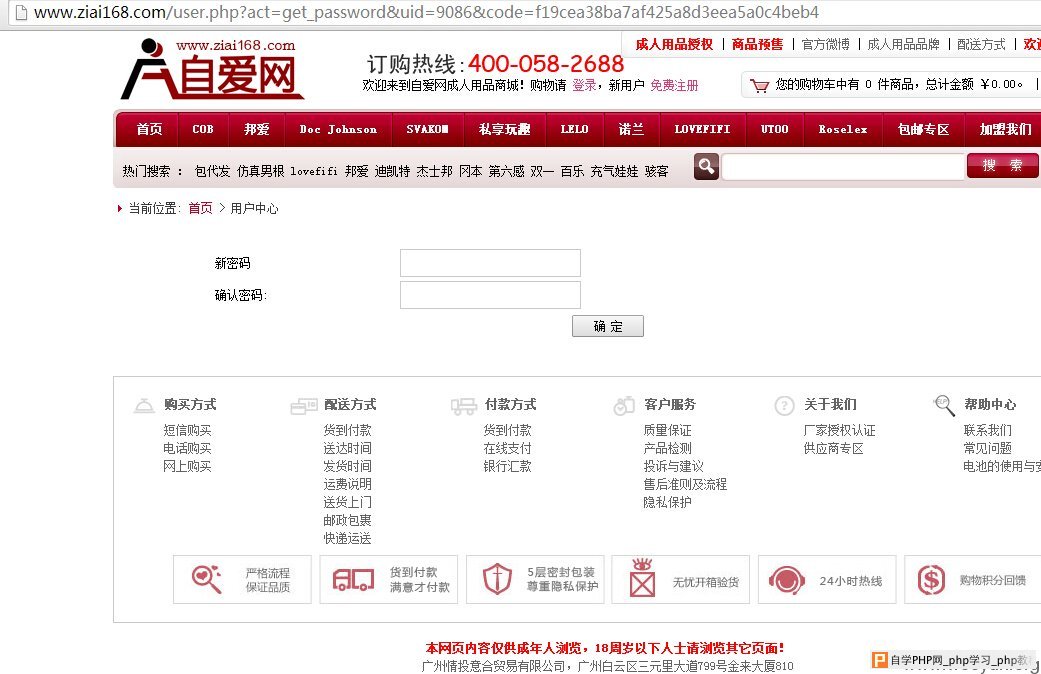The image size is (1041, 674).
Task: Open the UTOO brand tab
Action: coord(775,129)
